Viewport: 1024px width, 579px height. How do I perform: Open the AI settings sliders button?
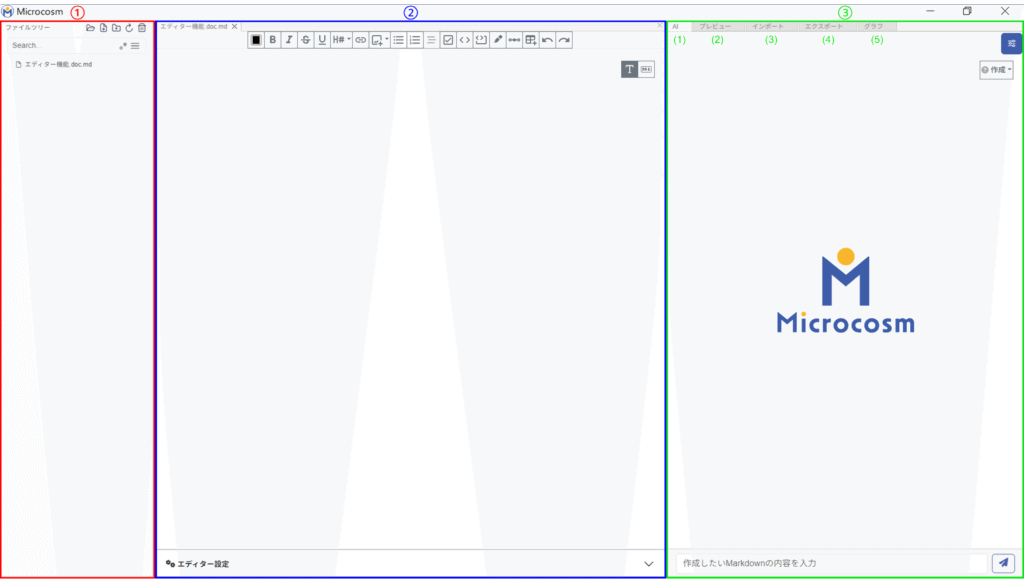[x=1010, y=43]
